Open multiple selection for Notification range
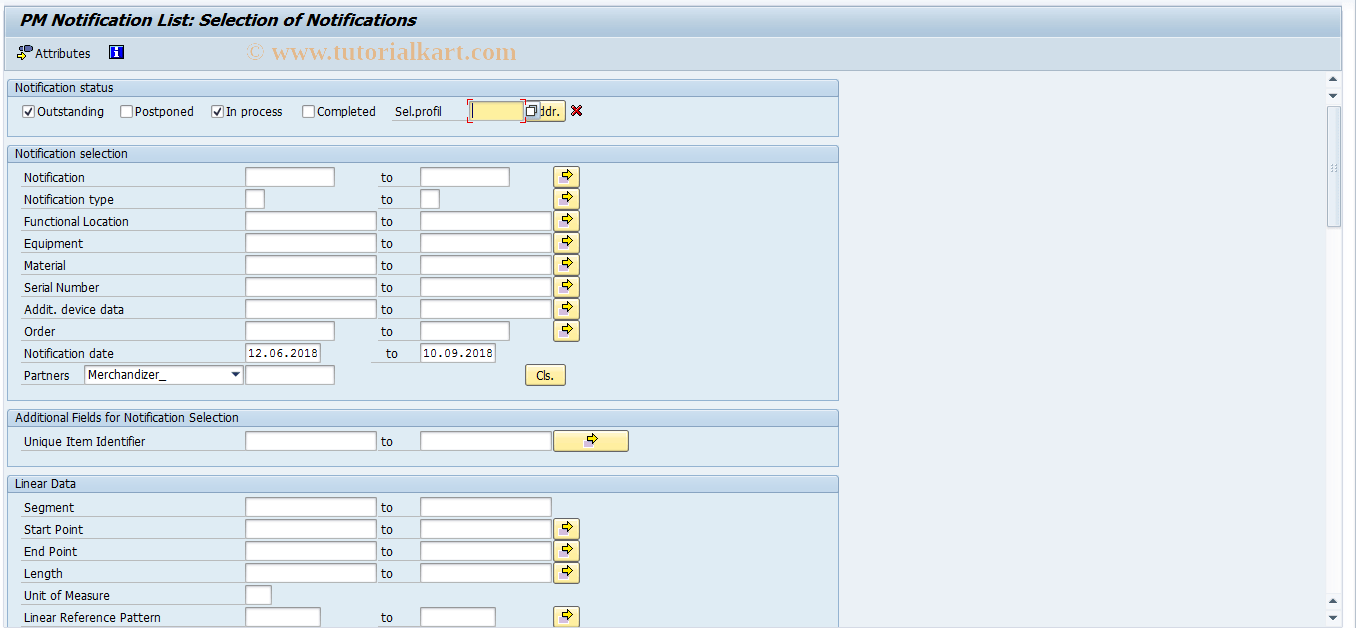1356x628 pixels. (x=566, y=176)
